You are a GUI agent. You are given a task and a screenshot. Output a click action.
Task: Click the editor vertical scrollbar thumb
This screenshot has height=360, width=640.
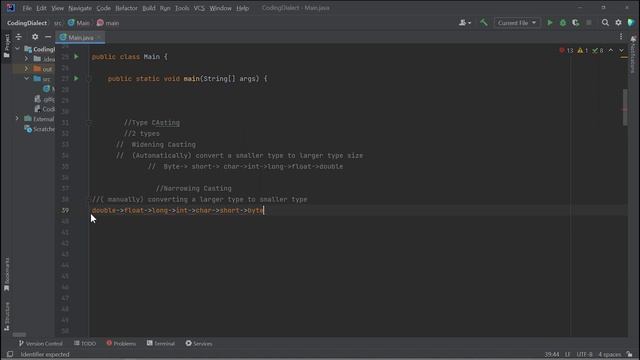pyautogui.click(x=625, y=108)
